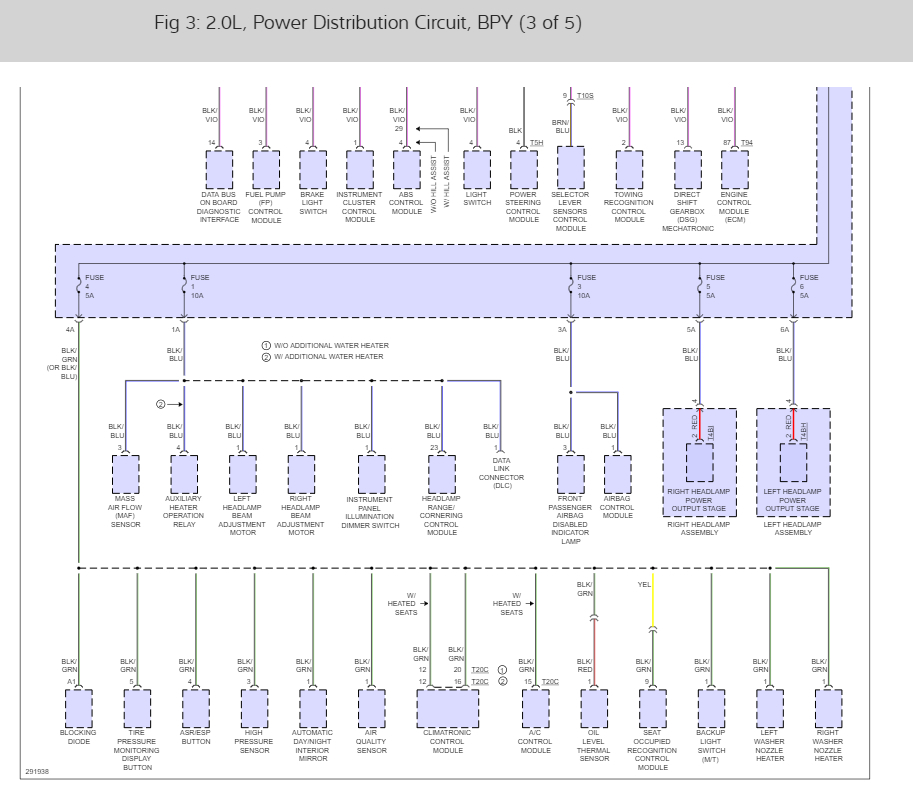Select the 'FUSE 1 10A' label
913x803 pixels.
pyautogui.click(x=199, y=286)
